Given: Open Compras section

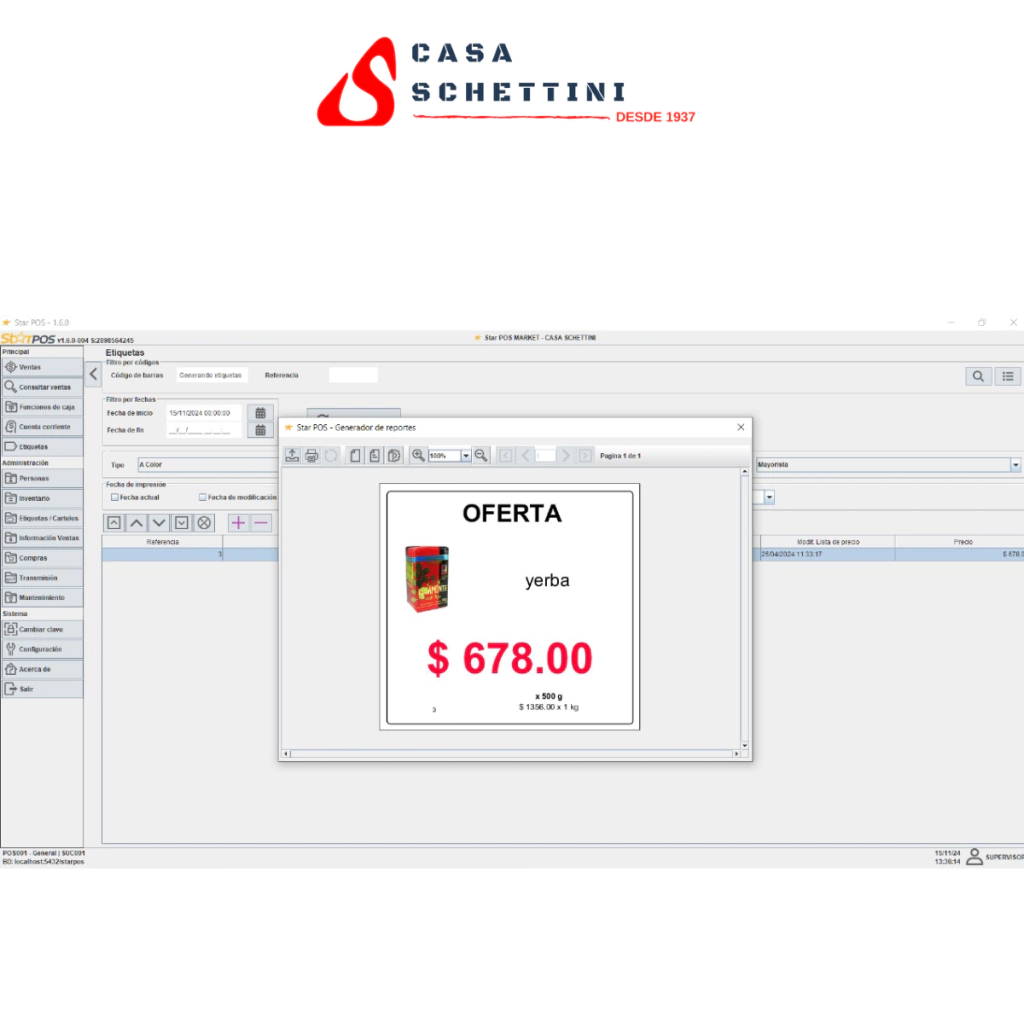Looking at the screenshot, I should point(42,558).
